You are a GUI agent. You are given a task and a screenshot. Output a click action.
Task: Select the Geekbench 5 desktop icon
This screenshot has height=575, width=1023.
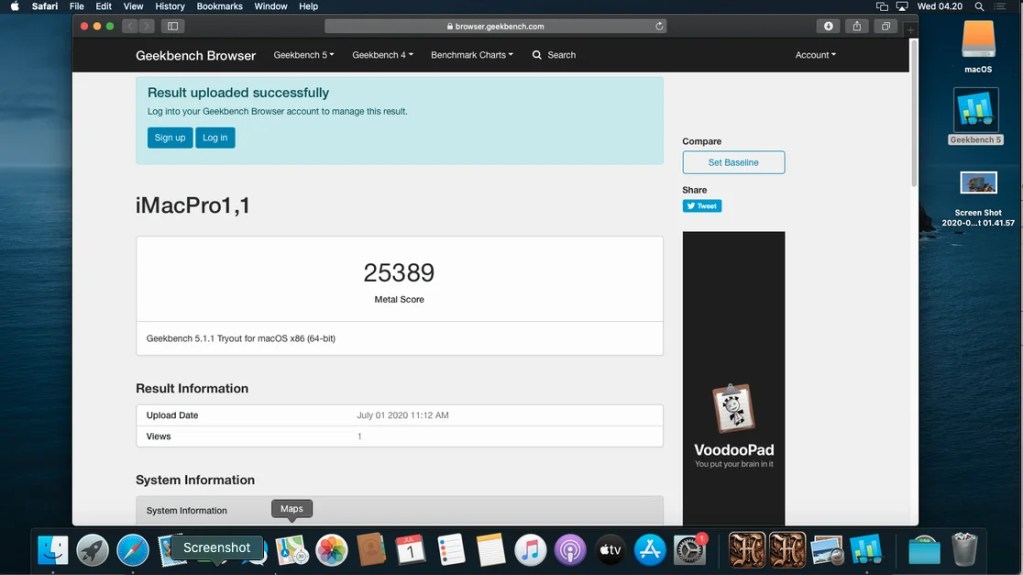pyautogui.click(x=976, y=116)
